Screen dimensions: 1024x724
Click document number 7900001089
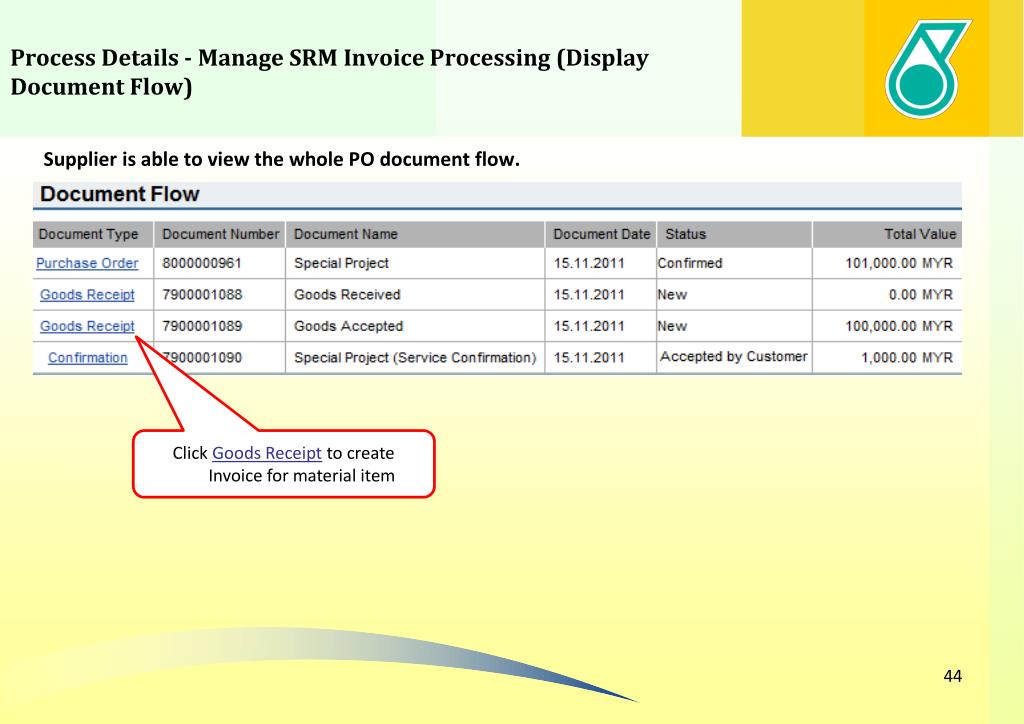(202, 326)
